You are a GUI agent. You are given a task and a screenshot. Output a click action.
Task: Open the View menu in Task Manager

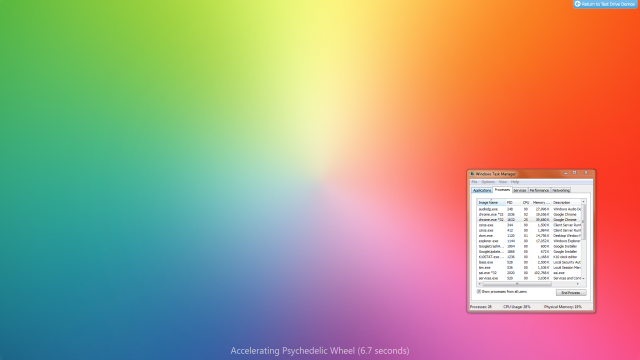point(502,182)
